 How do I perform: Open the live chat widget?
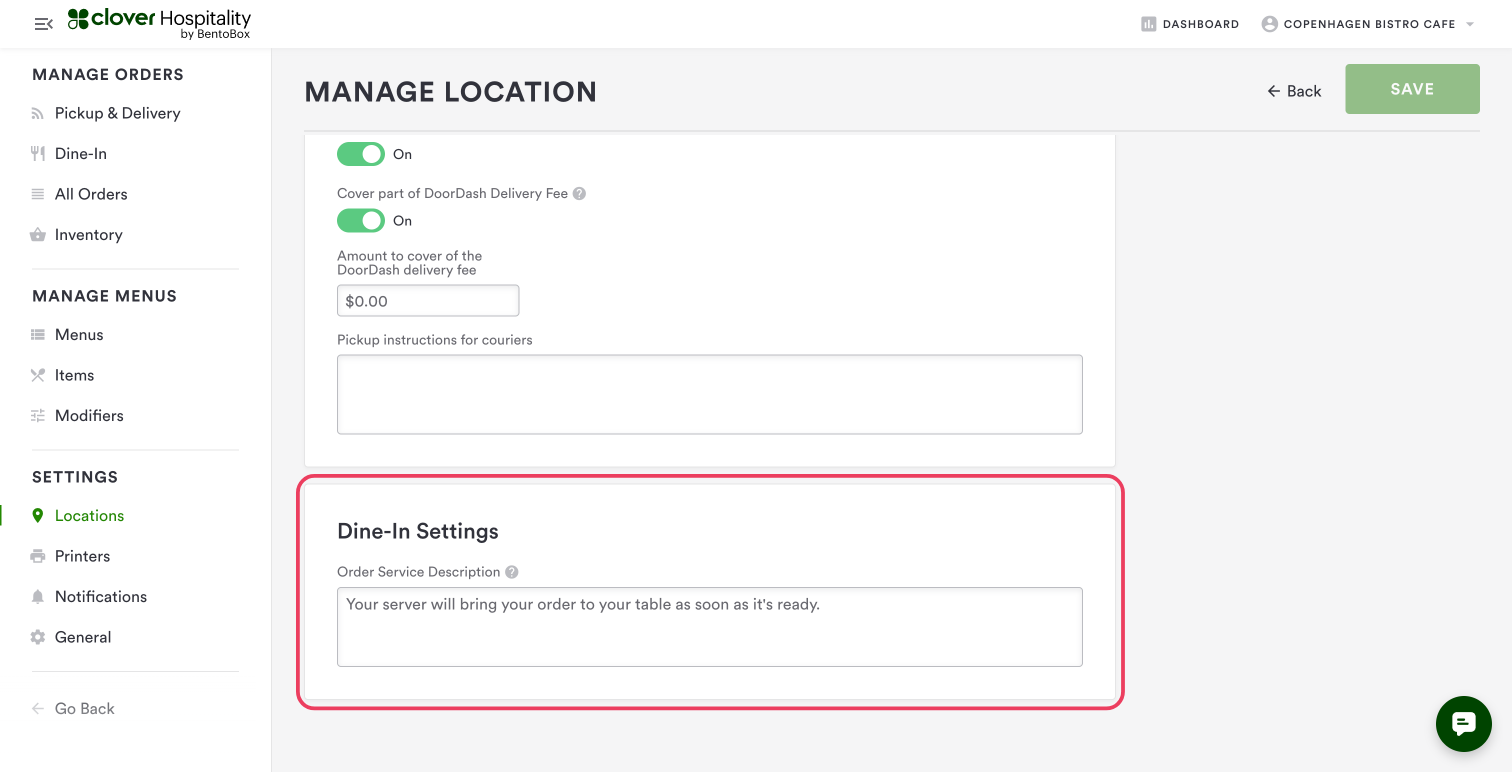[x=1463, y=723]
